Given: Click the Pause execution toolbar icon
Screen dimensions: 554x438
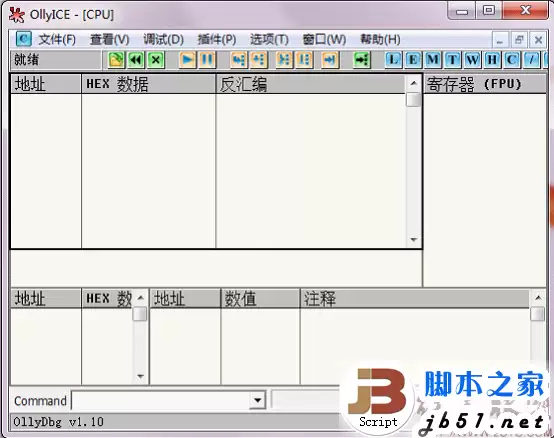Looking at the screenshot, I should point(207,60).
